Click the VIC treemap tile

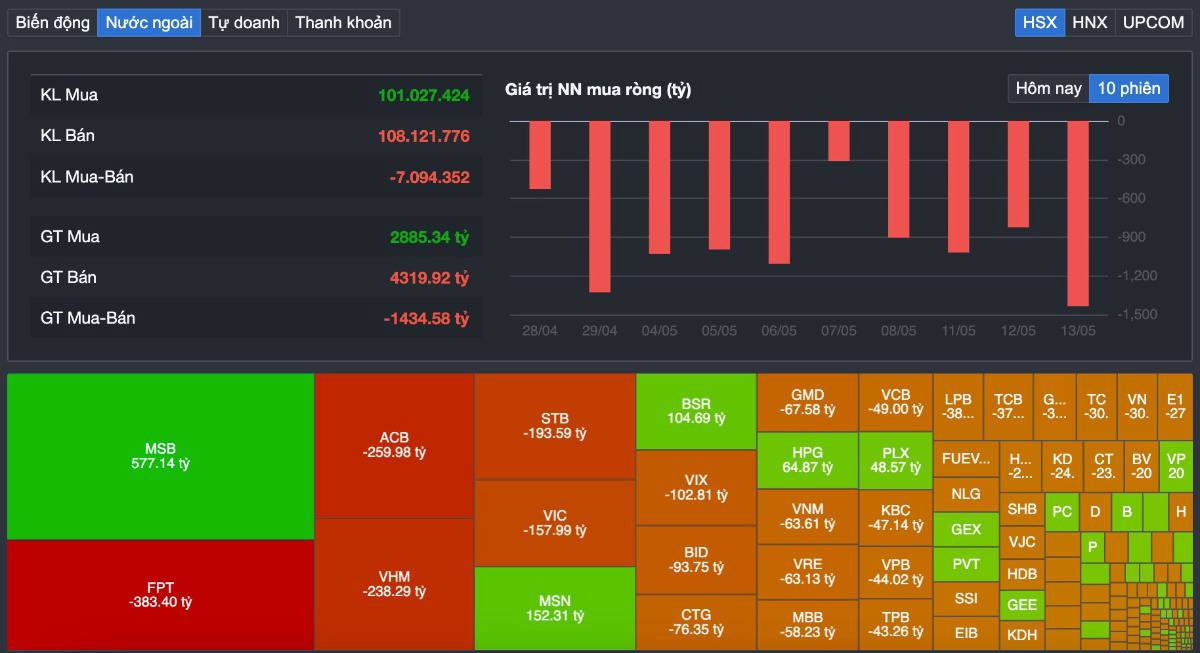[x=555, y=524]
